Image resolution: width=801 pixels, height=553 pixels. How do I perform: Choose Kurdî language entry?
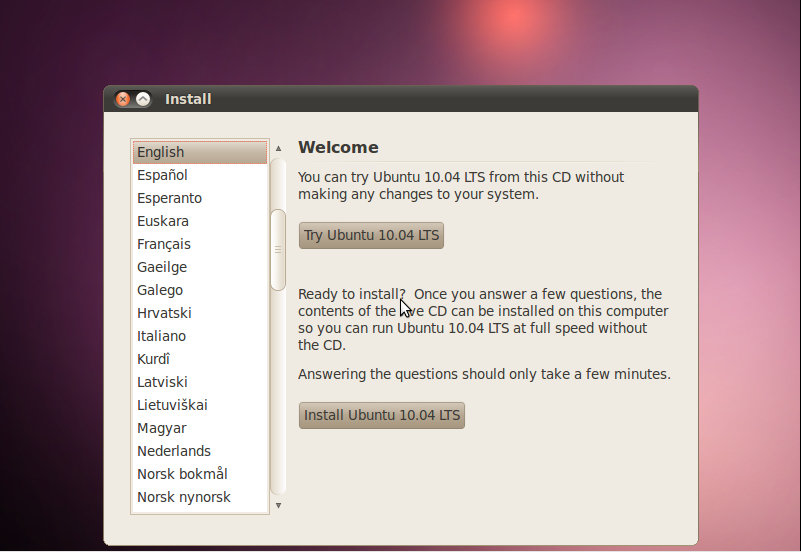200,359
